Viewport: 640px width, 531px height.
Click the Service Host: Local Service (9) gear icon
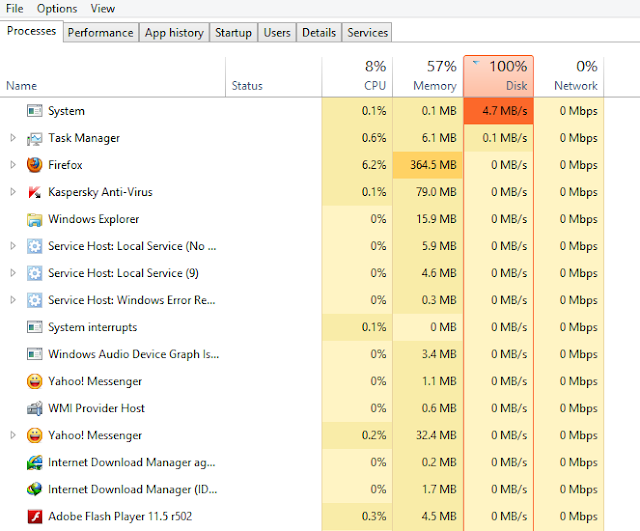(x=35, y=273)
